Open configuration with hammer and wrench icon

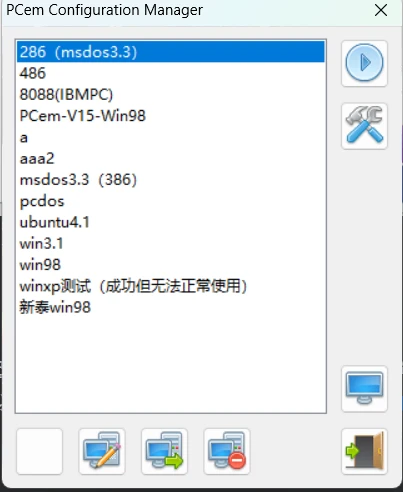[x=364, y=126]
